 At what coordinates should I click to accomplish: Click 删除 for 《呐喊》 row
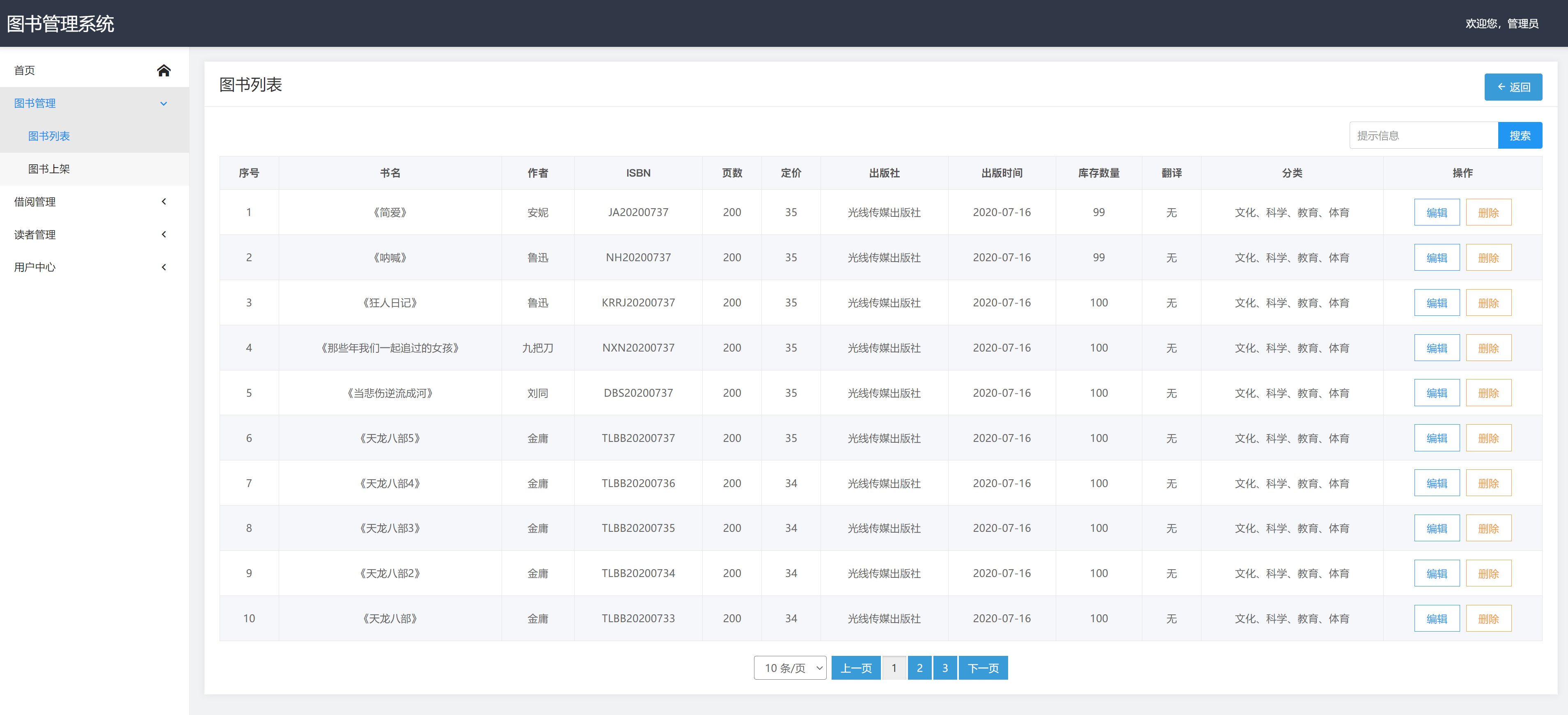(x=1488, y=257)
